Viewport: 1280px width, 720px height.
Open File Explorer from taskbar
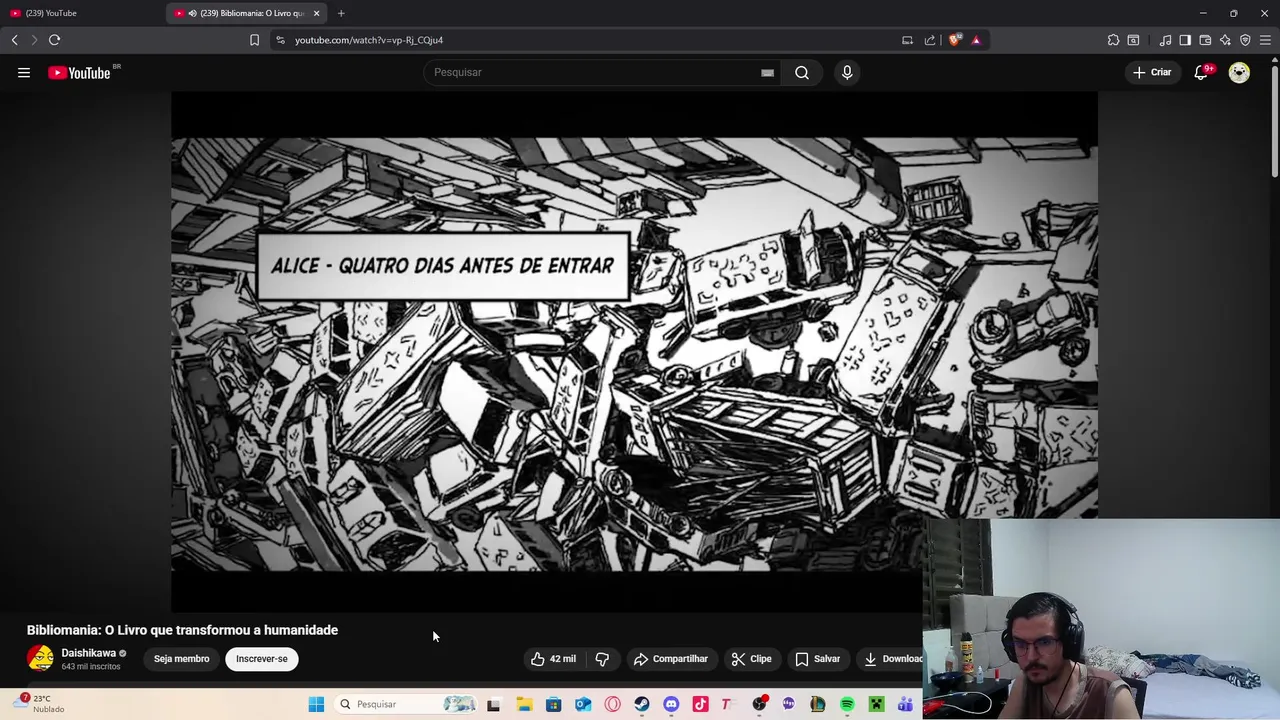(524, 704)
